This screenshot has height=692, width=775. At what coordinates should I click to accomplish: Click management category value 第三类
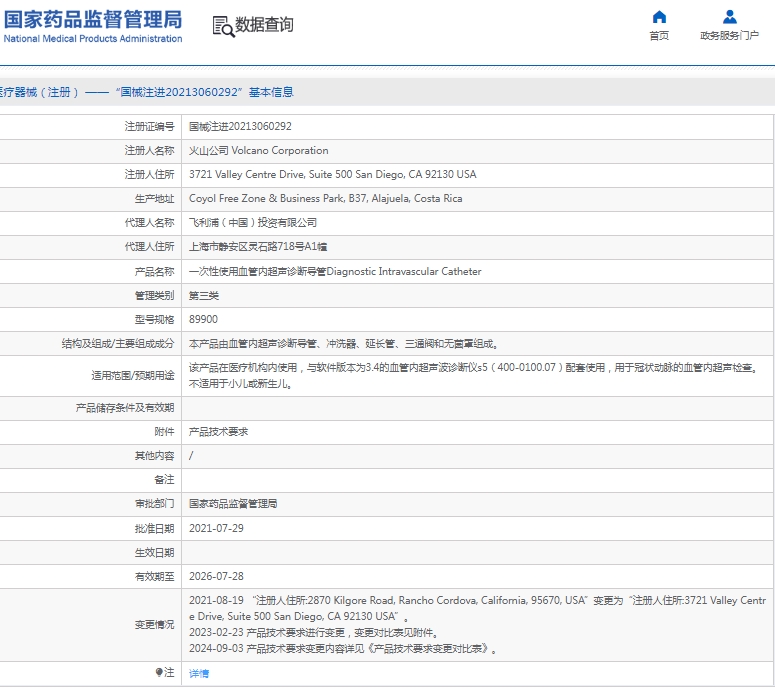click(204, 296)
